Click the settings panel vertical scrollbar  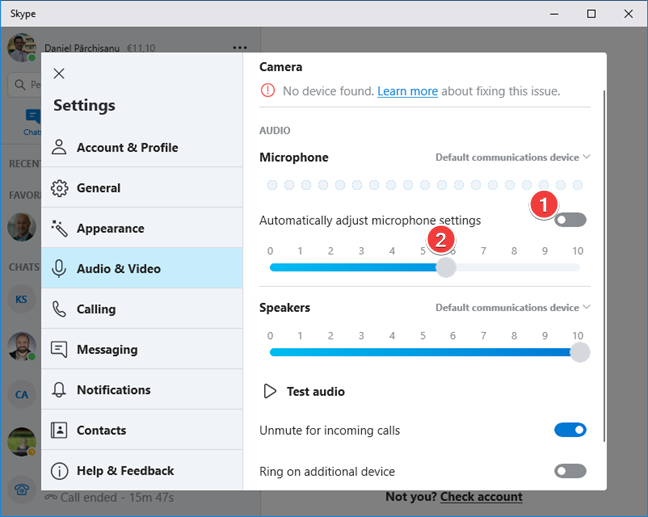point(604,266)
